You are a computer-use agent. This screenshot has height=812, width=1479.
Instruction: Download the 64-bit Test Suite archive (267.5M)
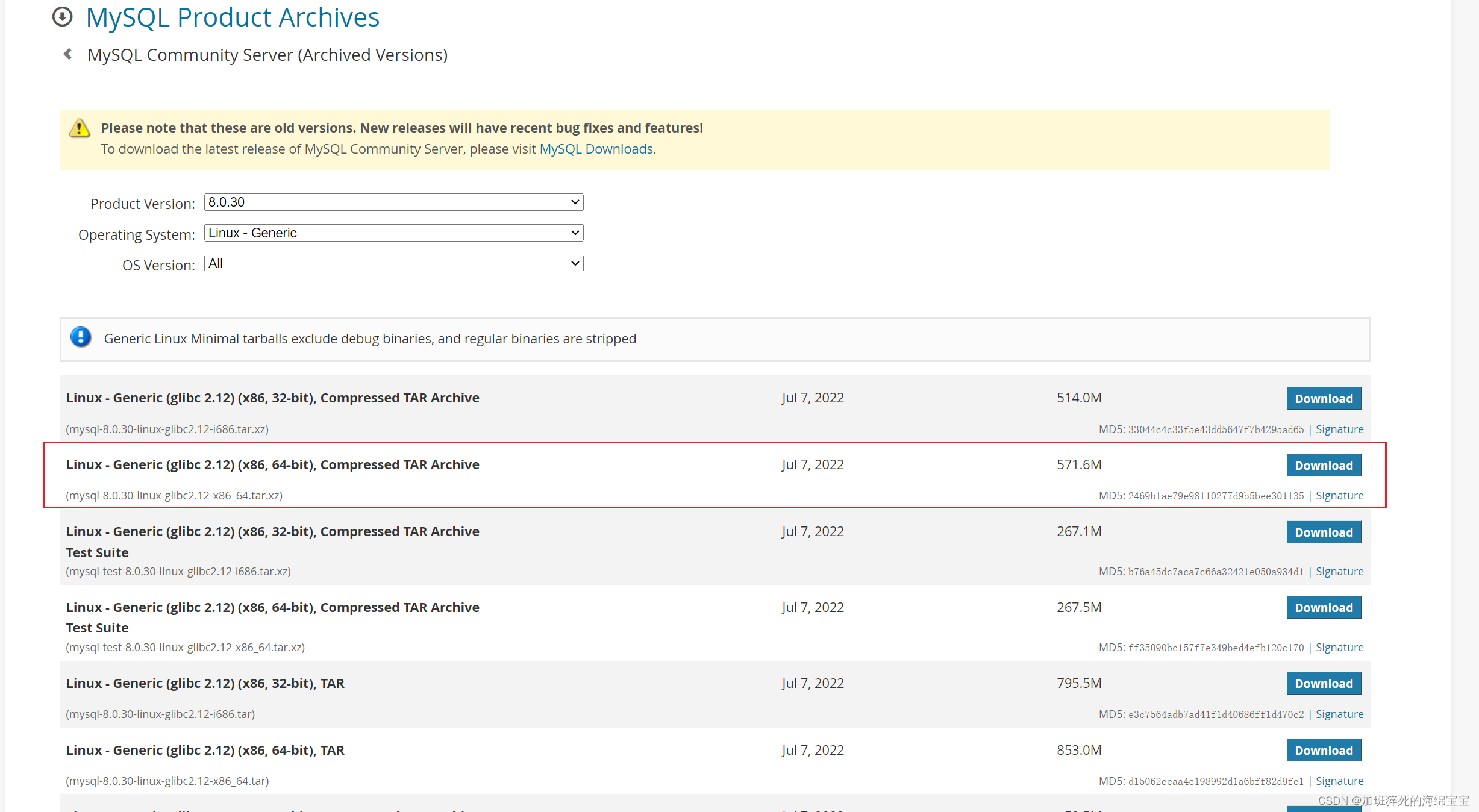(1324, 608)
